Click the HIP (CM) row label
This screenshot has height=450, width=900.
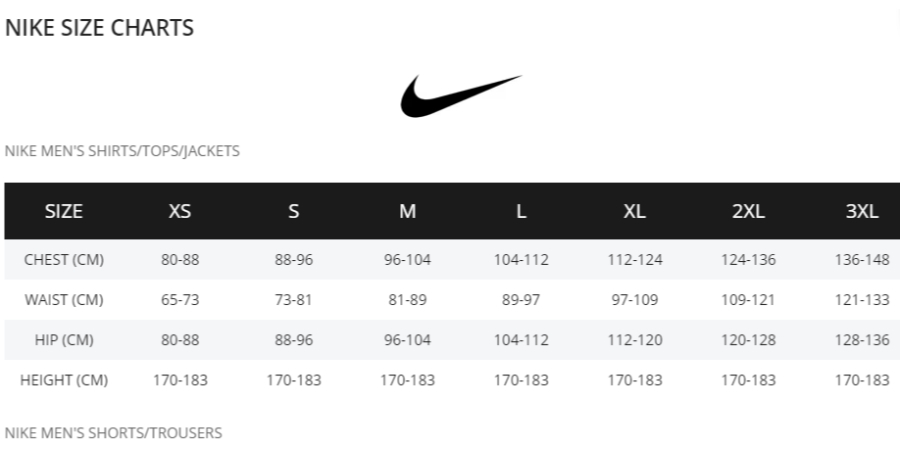click(64, 340)
